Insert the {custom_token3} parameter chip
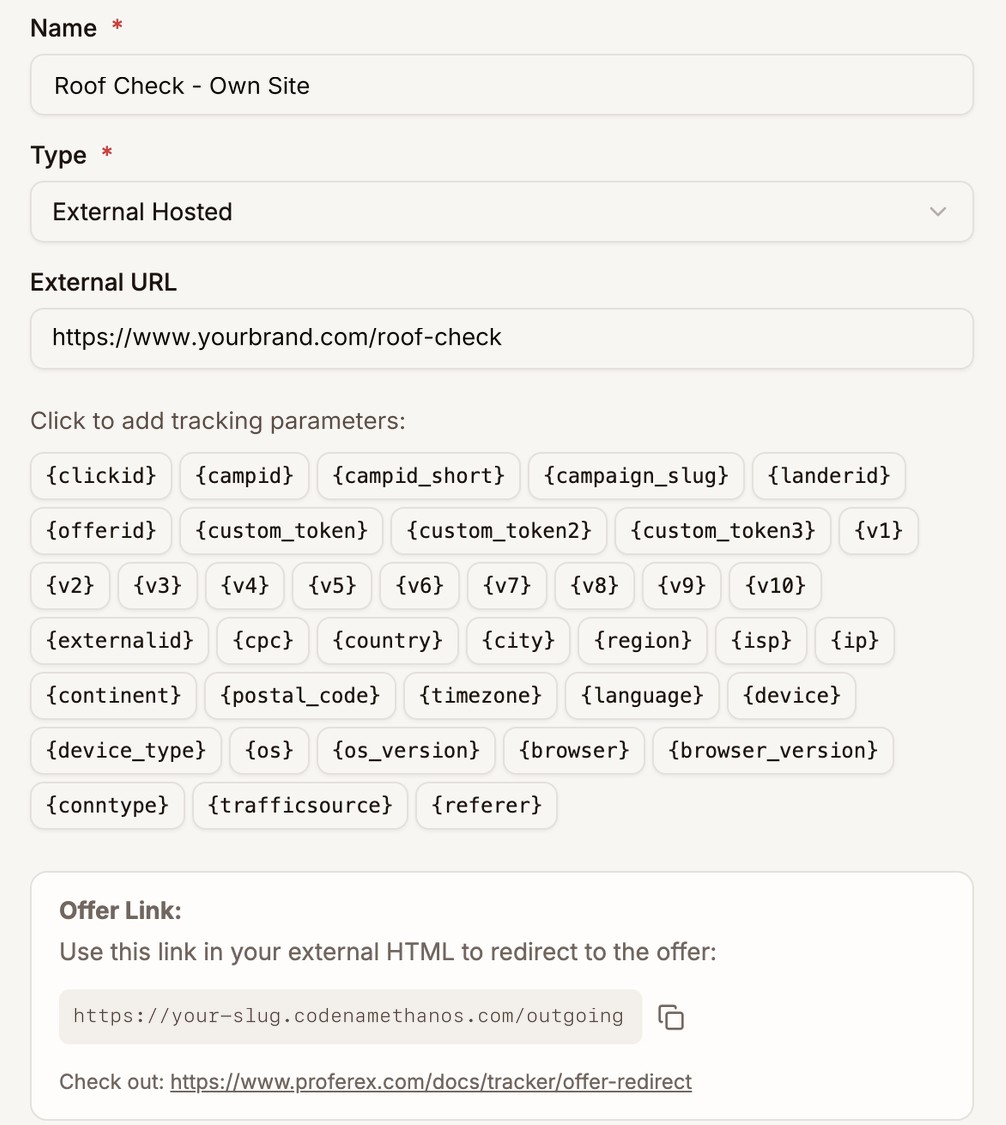The image size is (1006, 1125). (x=723, y=531)
